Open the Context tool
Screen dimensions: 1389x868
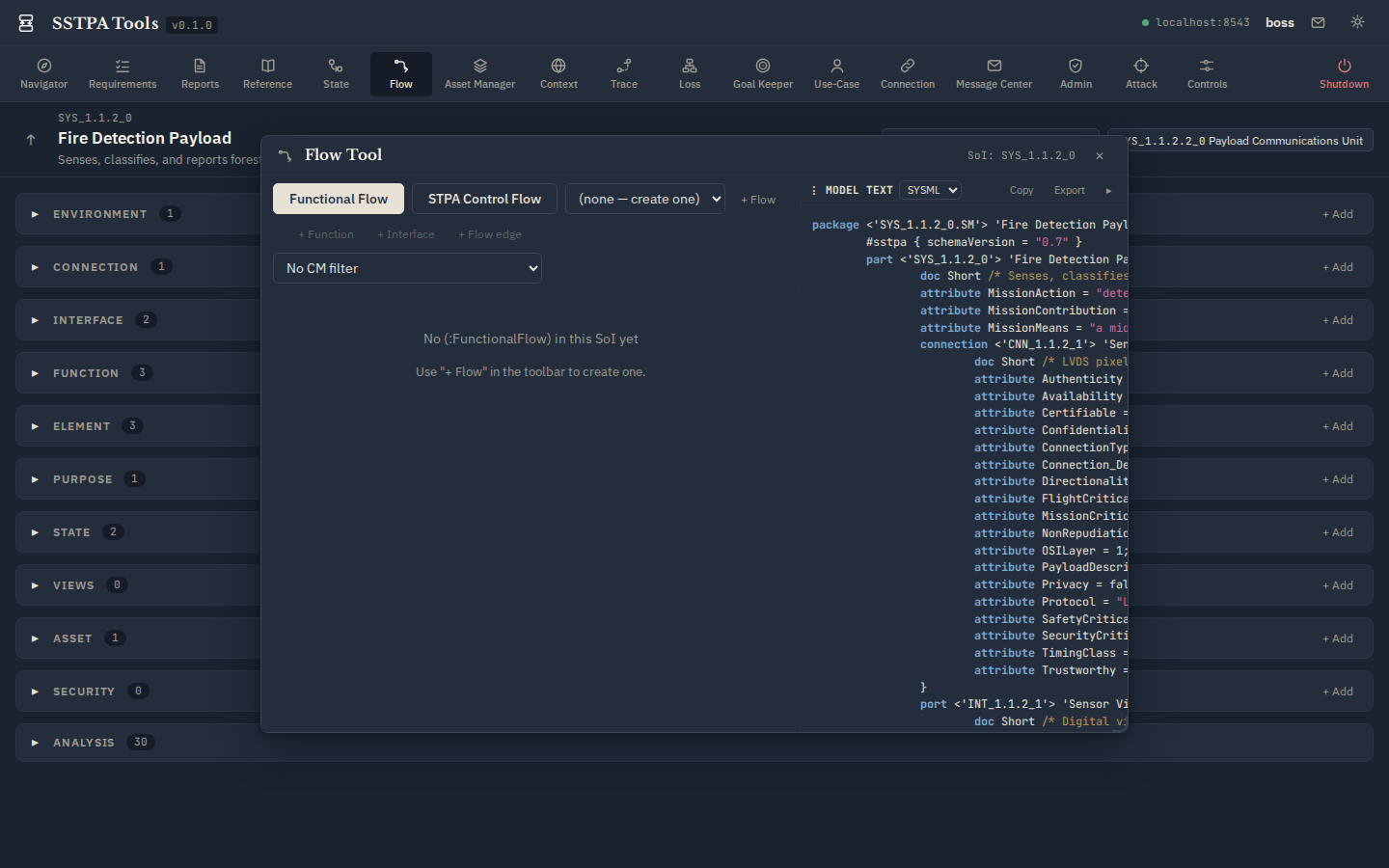pos(558,74)
